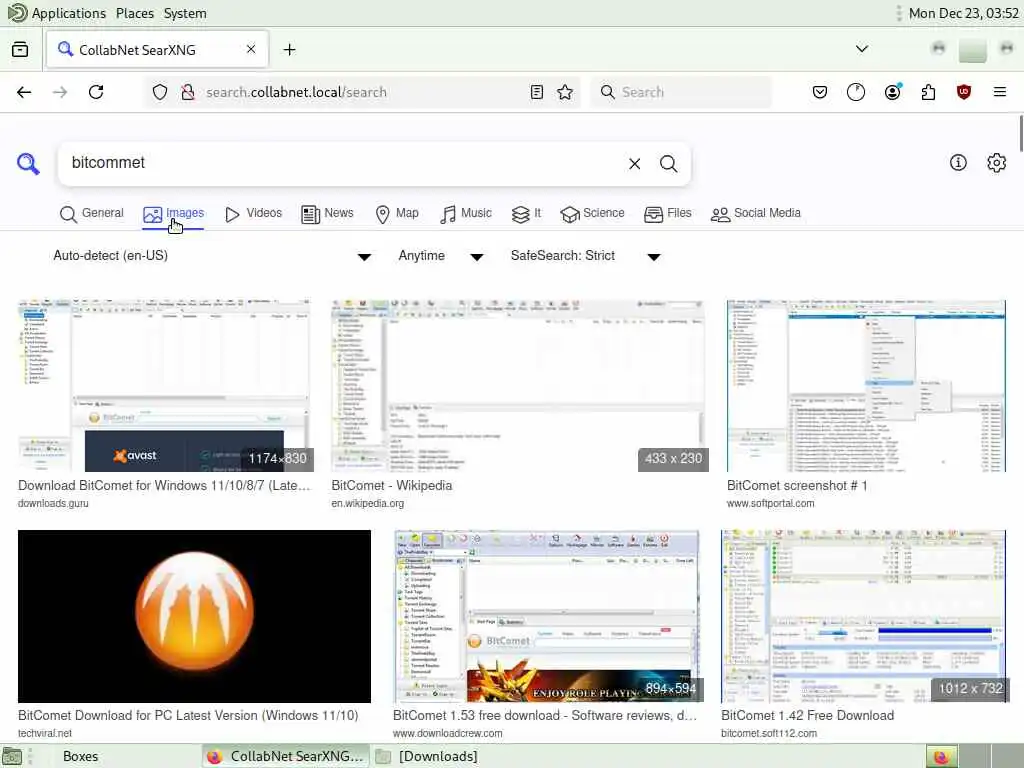Open the Download BitComet for Windows thumbnail
The image size is (1024, 768).
click(x=167, y=386)
